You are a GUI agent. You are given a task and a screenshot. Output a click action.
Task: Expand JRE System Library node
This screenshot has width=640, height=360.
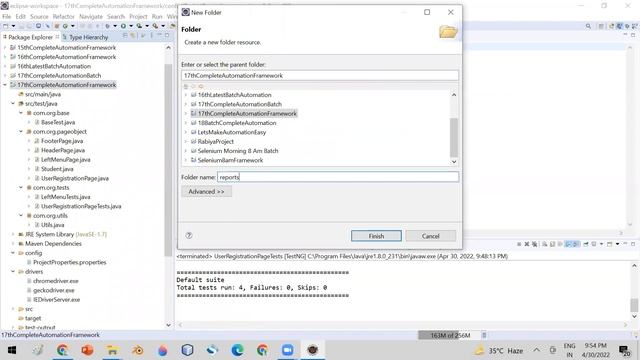[x=13, y=234]
